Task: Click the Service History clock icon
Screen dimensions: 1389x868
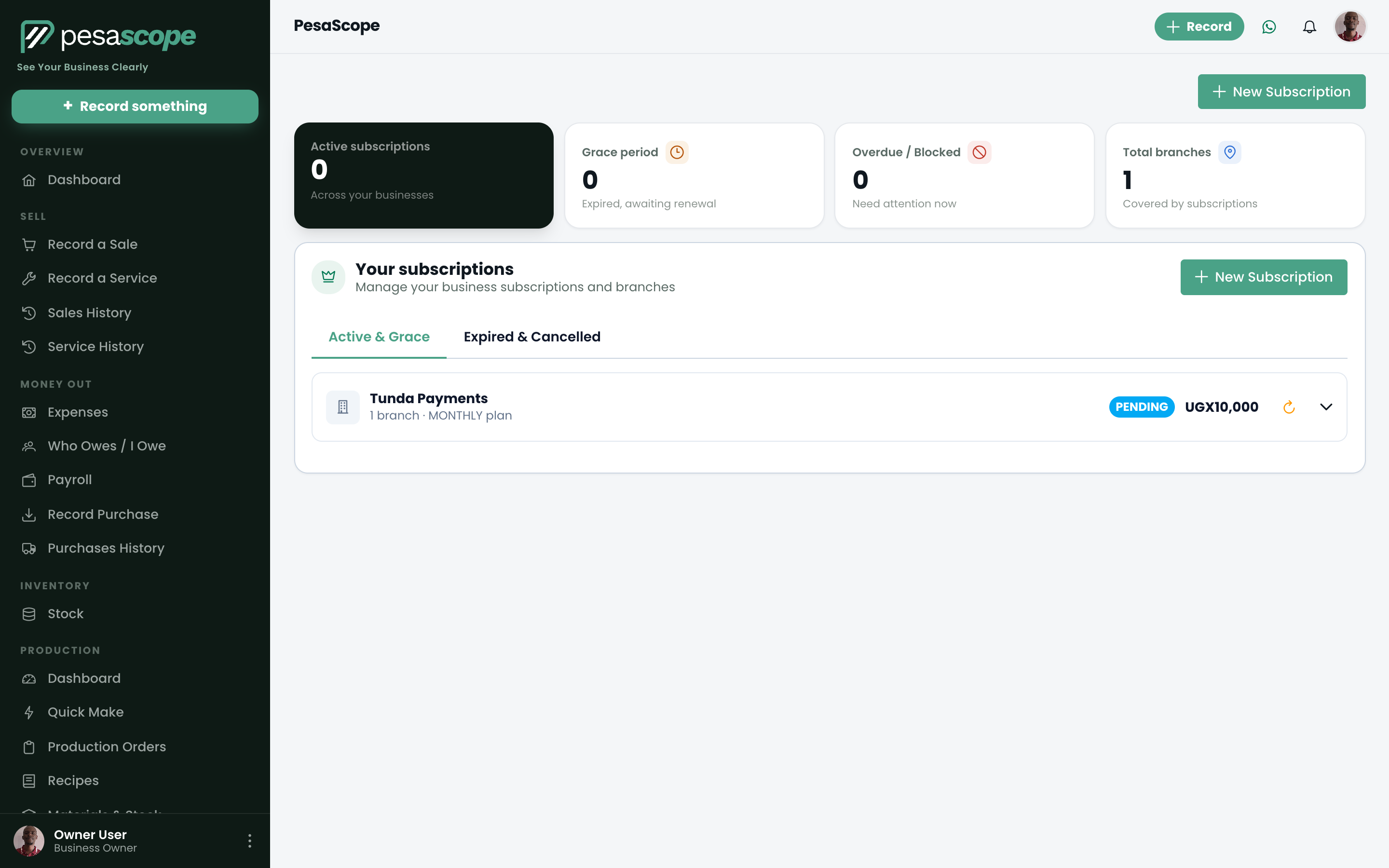Action: pos(29,347)
